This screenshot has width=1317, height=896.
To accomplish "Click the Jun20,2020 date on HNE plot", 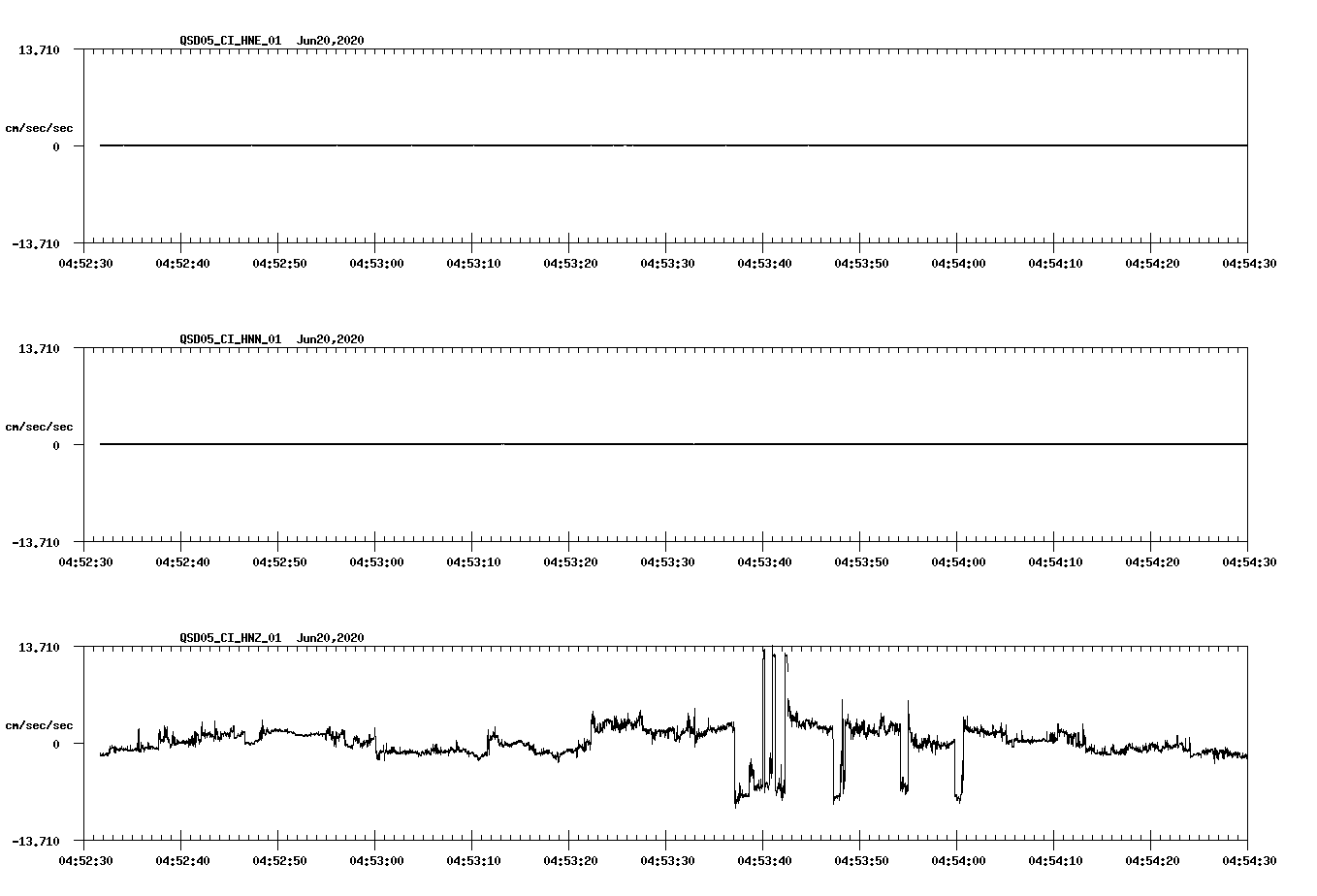I will point(330,41).
